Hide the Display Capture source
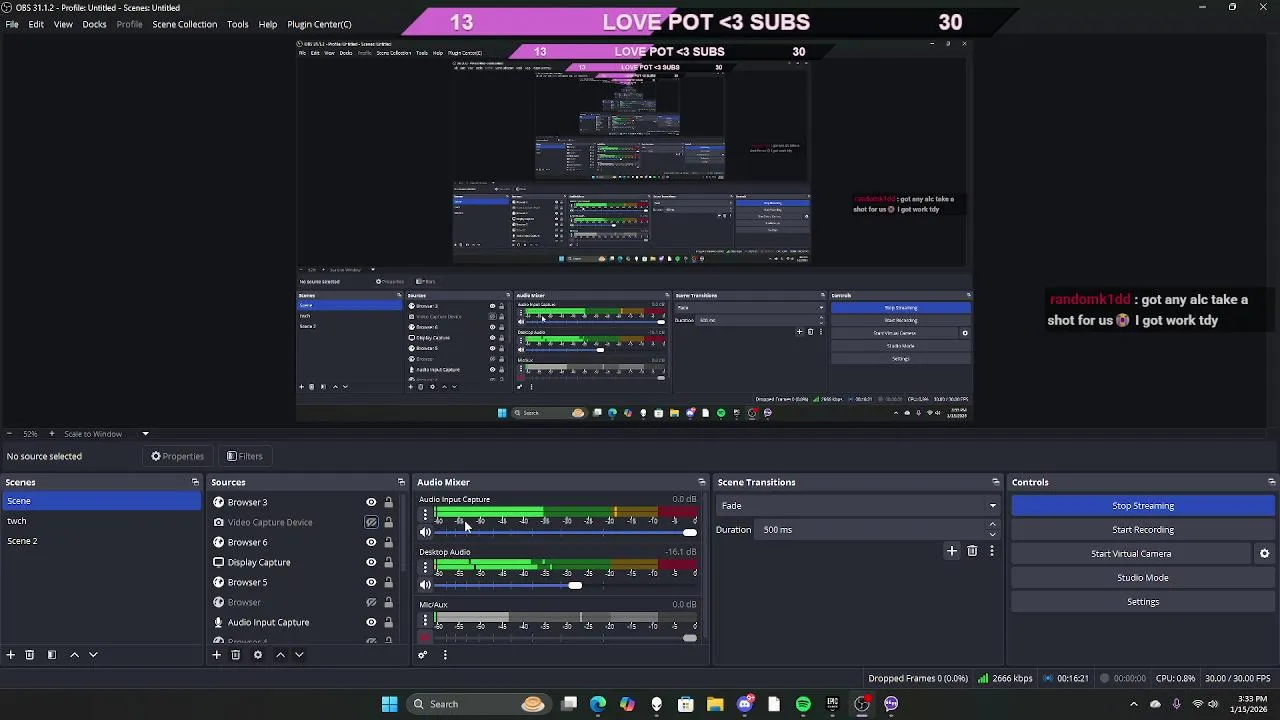Viewport: 1280px width, 720px height. click(371, 562)
